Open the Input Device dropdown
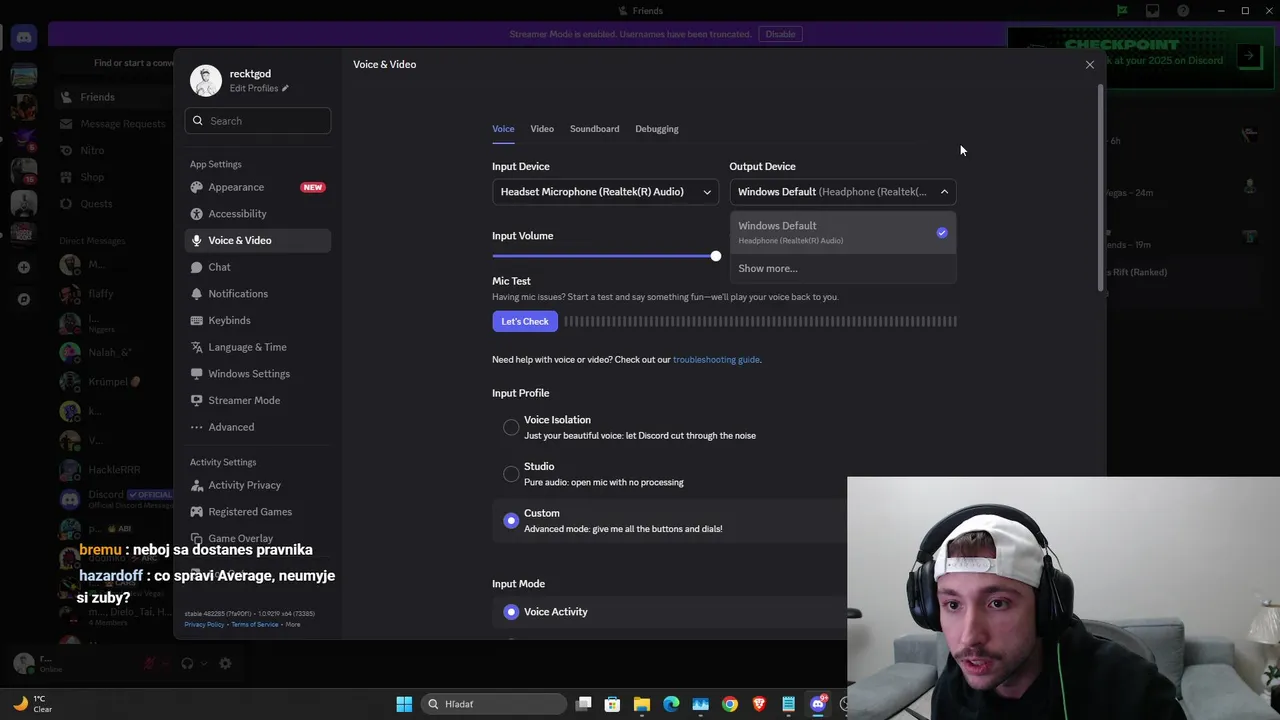Viewport: 1280px width, 720px height. (605, 192)
